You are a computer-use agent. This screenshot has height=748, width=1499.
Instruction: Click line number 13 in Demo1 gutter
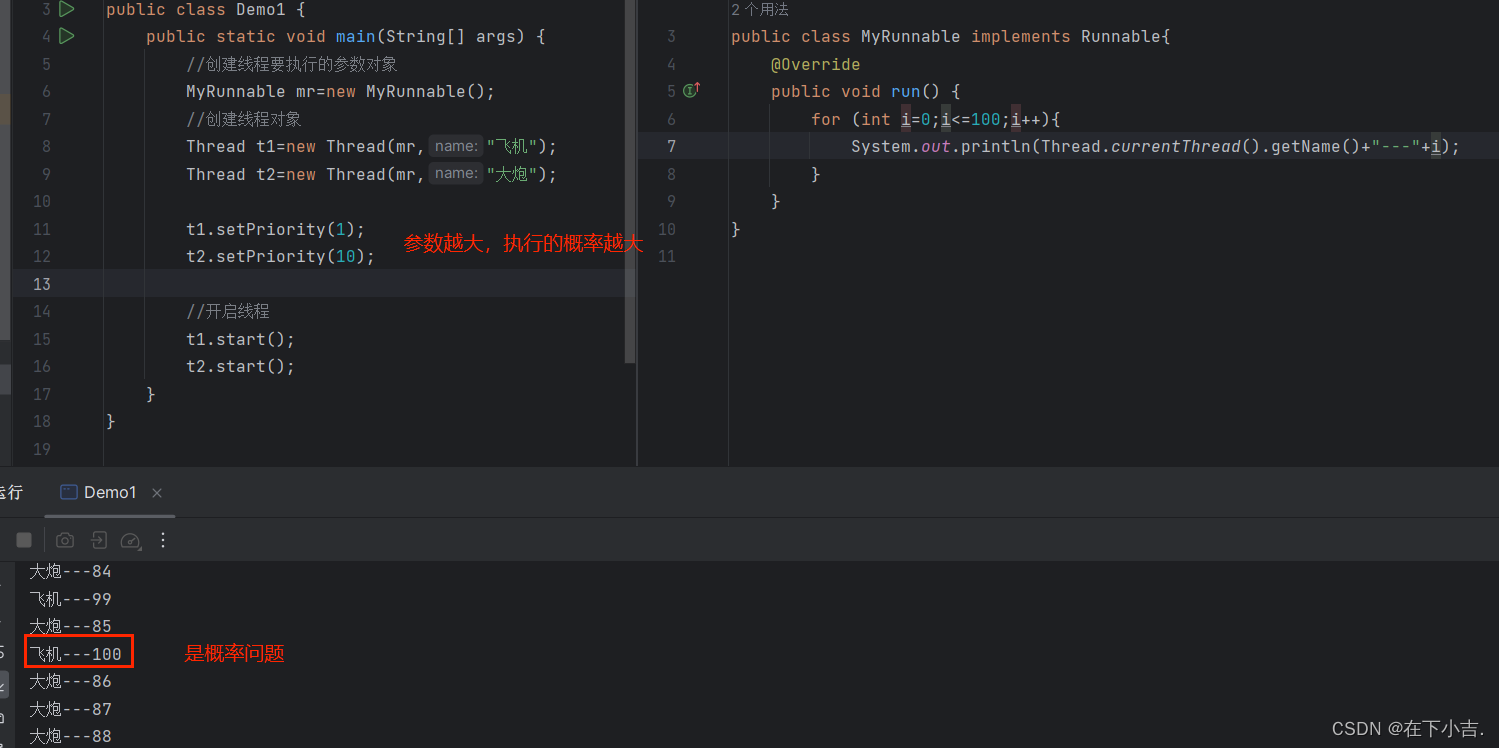[41, 284]
